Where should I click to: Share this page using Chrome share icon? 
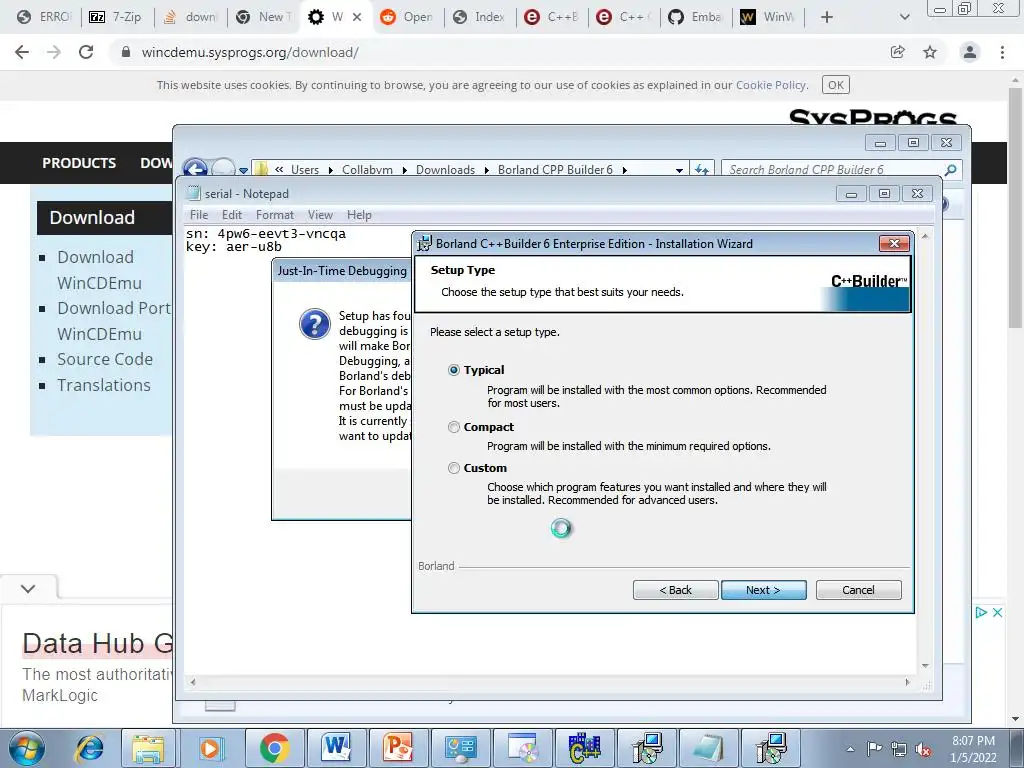898,52
